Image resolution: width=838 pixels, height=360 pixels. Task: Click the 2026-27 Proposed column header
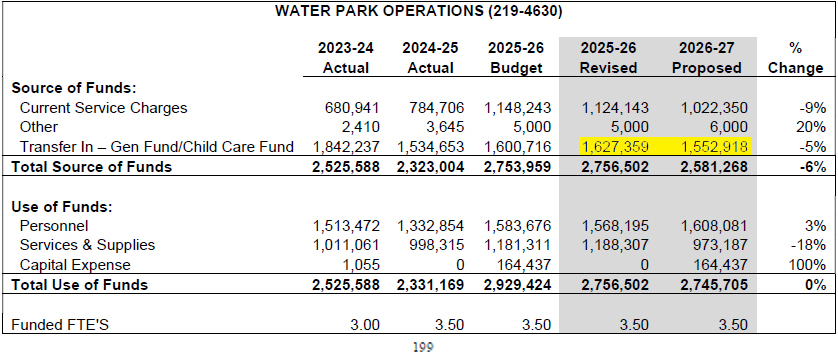pyautogui.click(x=707, y=58)
